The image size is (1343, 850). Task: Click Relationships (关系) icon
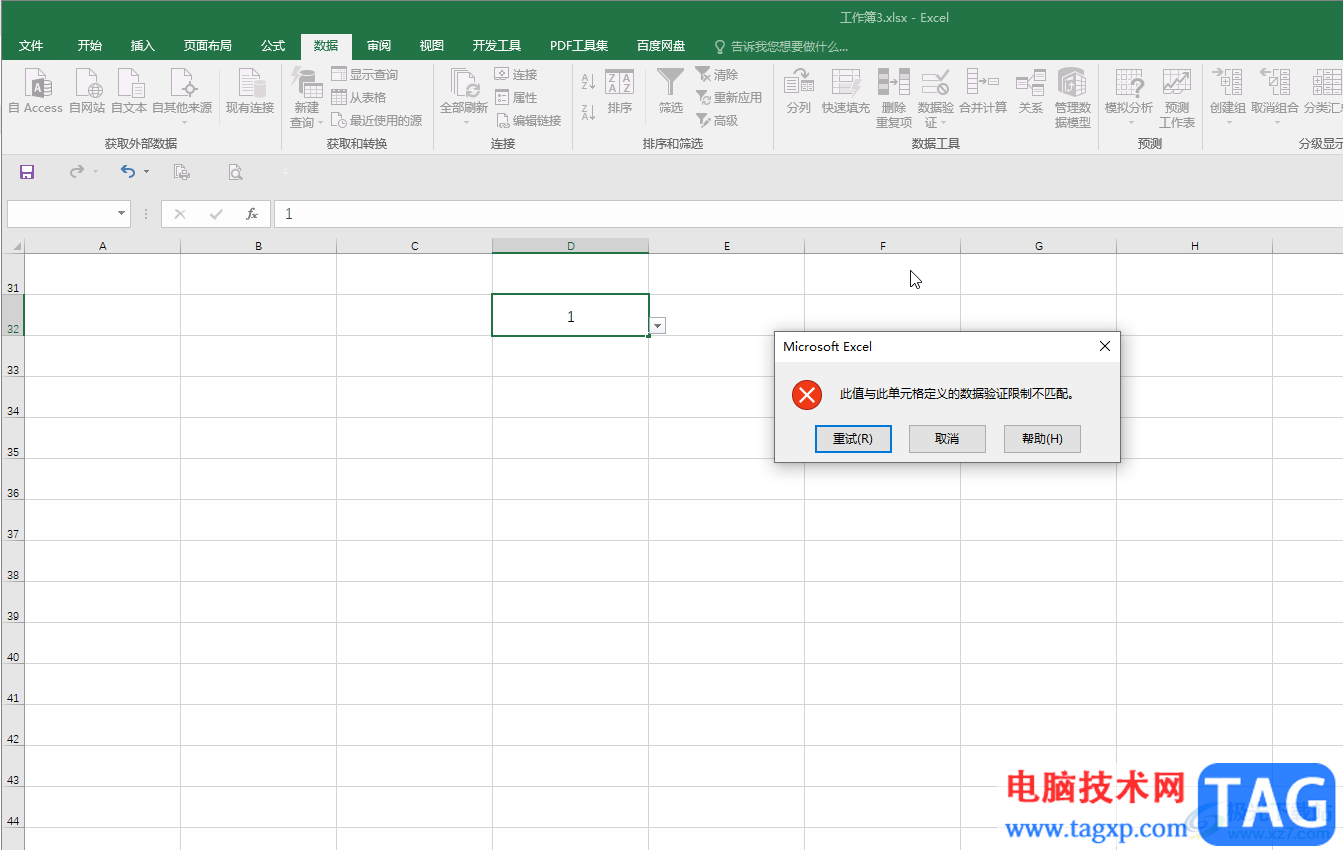(x=1031, y=90)
